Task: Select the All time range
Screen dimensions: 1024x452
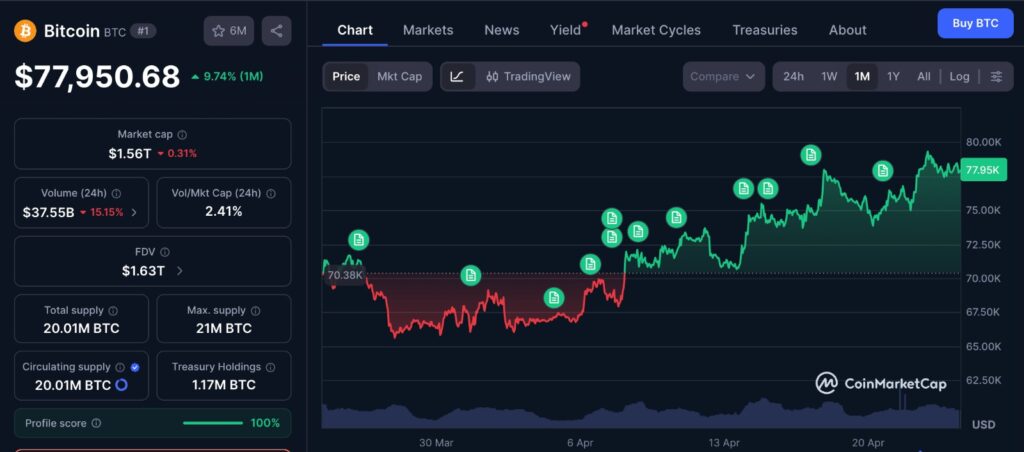Action: coord(923,76)
